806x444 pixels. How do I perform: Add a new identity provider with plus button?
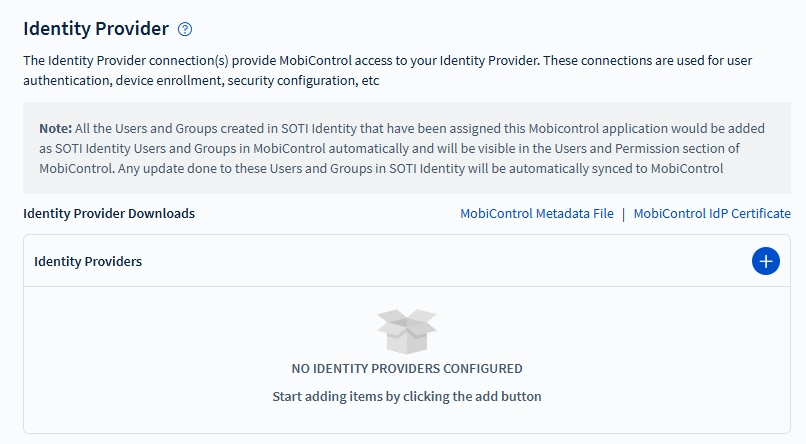(765, 261)
